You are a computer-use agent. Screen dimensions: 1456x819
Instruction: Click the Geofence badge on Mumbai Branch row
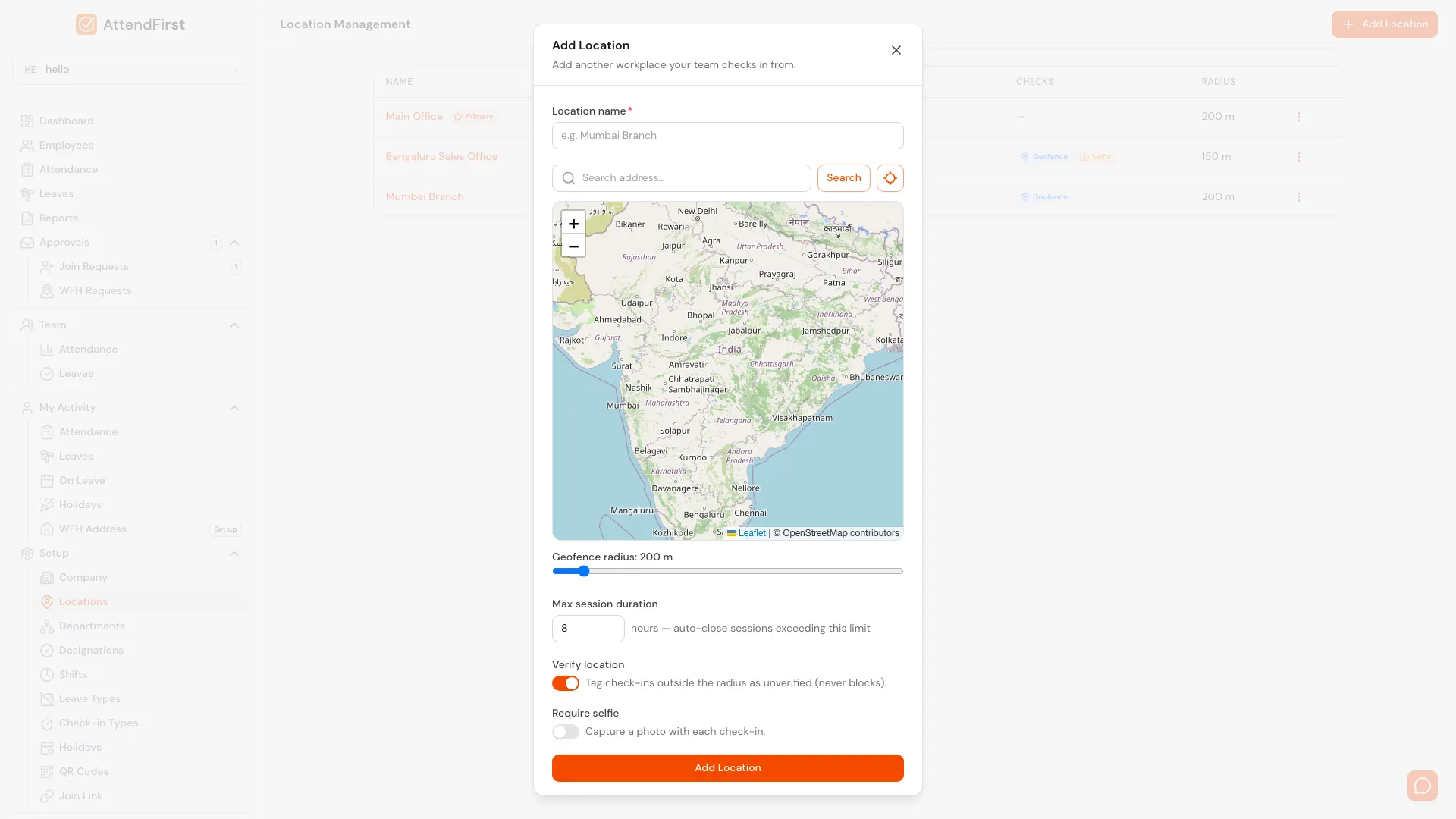coord(1044,197)
